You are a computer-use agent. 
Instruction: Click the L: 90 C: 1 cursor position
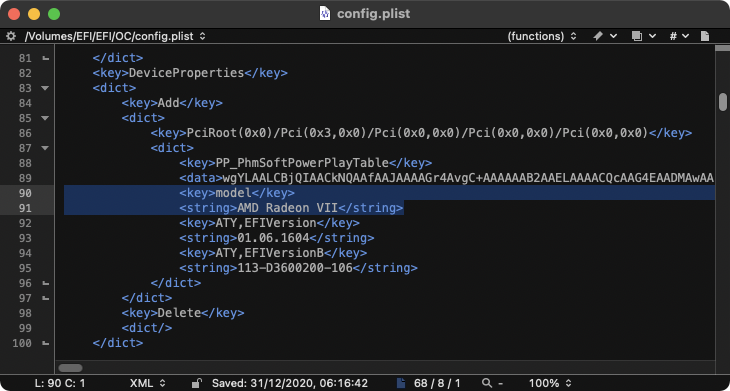[60, 383]
